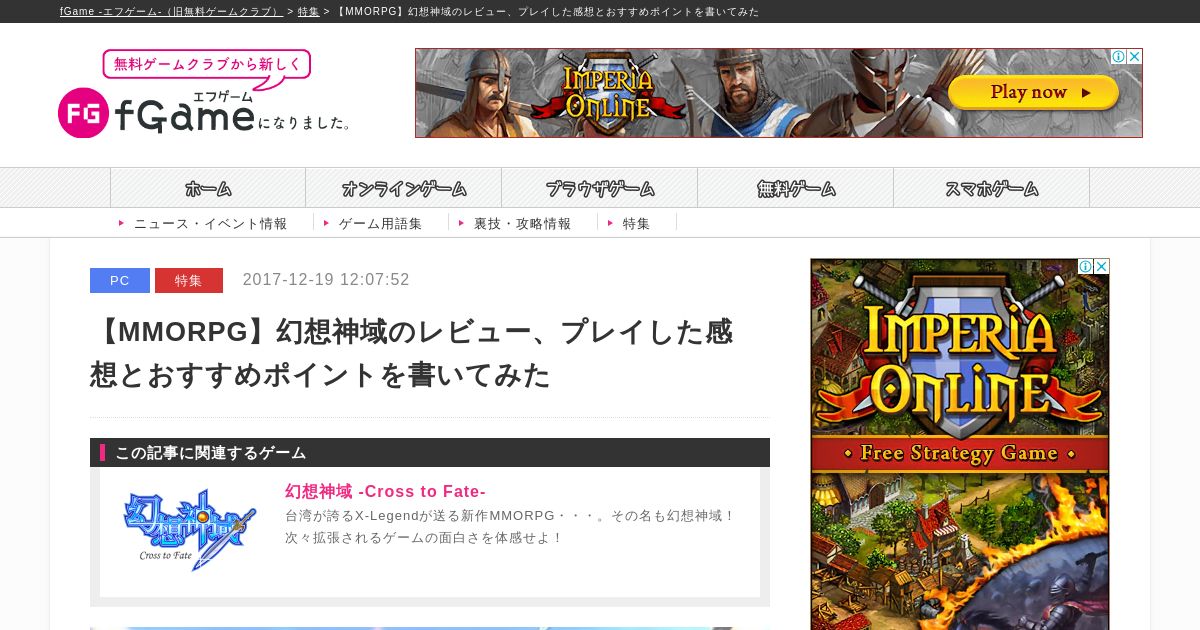
Task: Go to ニュース・イベント情報 submenu link
Action: pos(210,223)
